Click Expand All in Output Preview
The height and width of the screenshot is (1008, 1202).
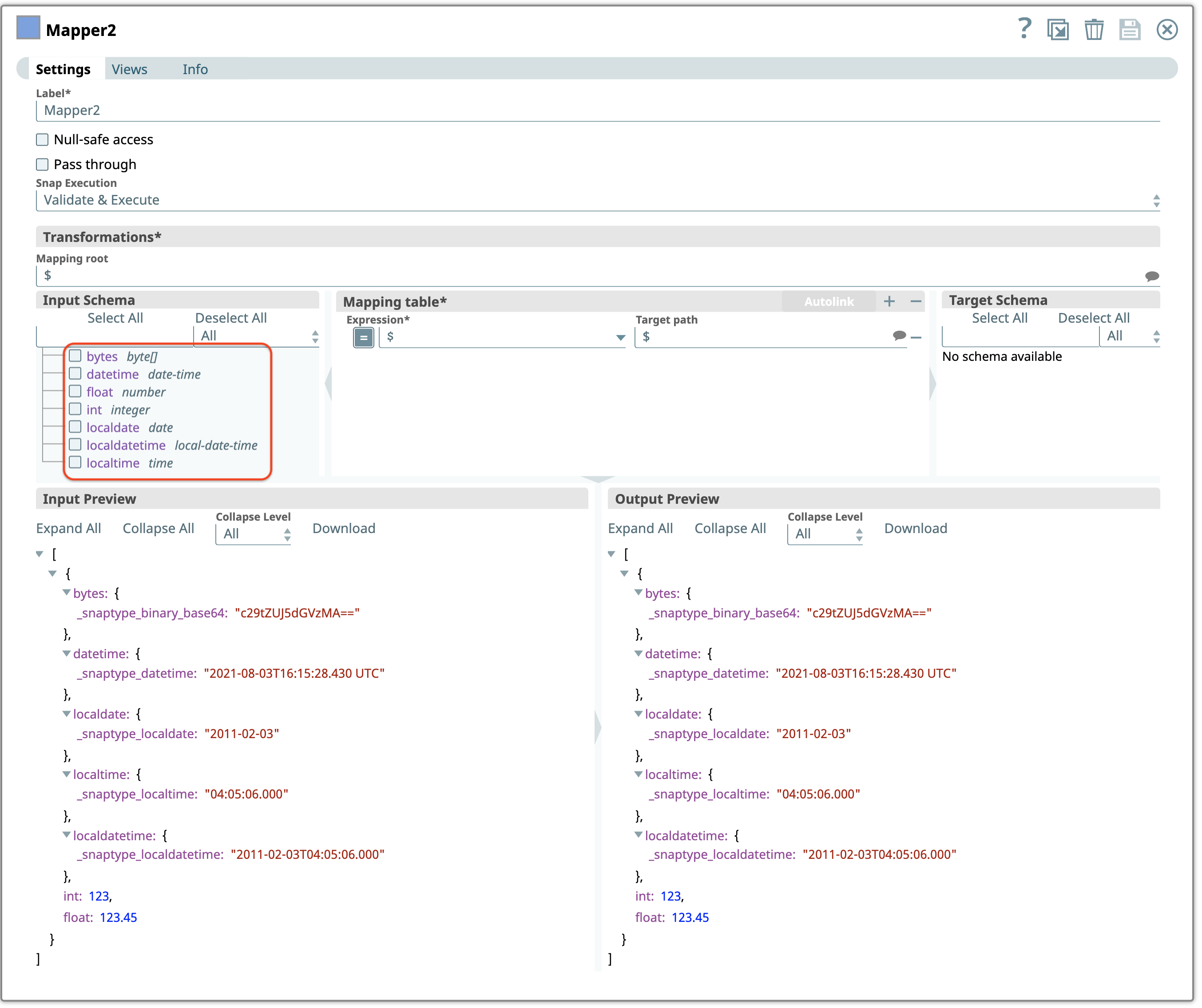tap(640, 529)
